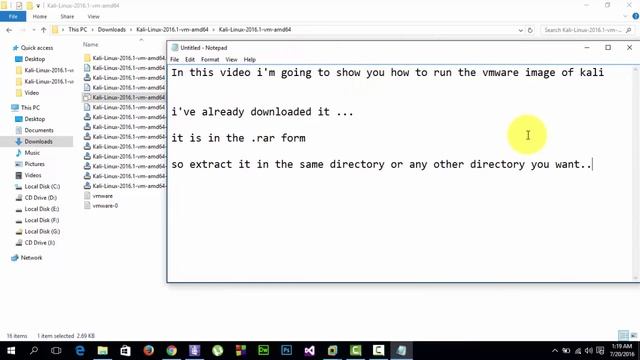Viewport: 640px width, 360px height.
Task: Open Notepad View menu
Action: (x=231, y=60)
